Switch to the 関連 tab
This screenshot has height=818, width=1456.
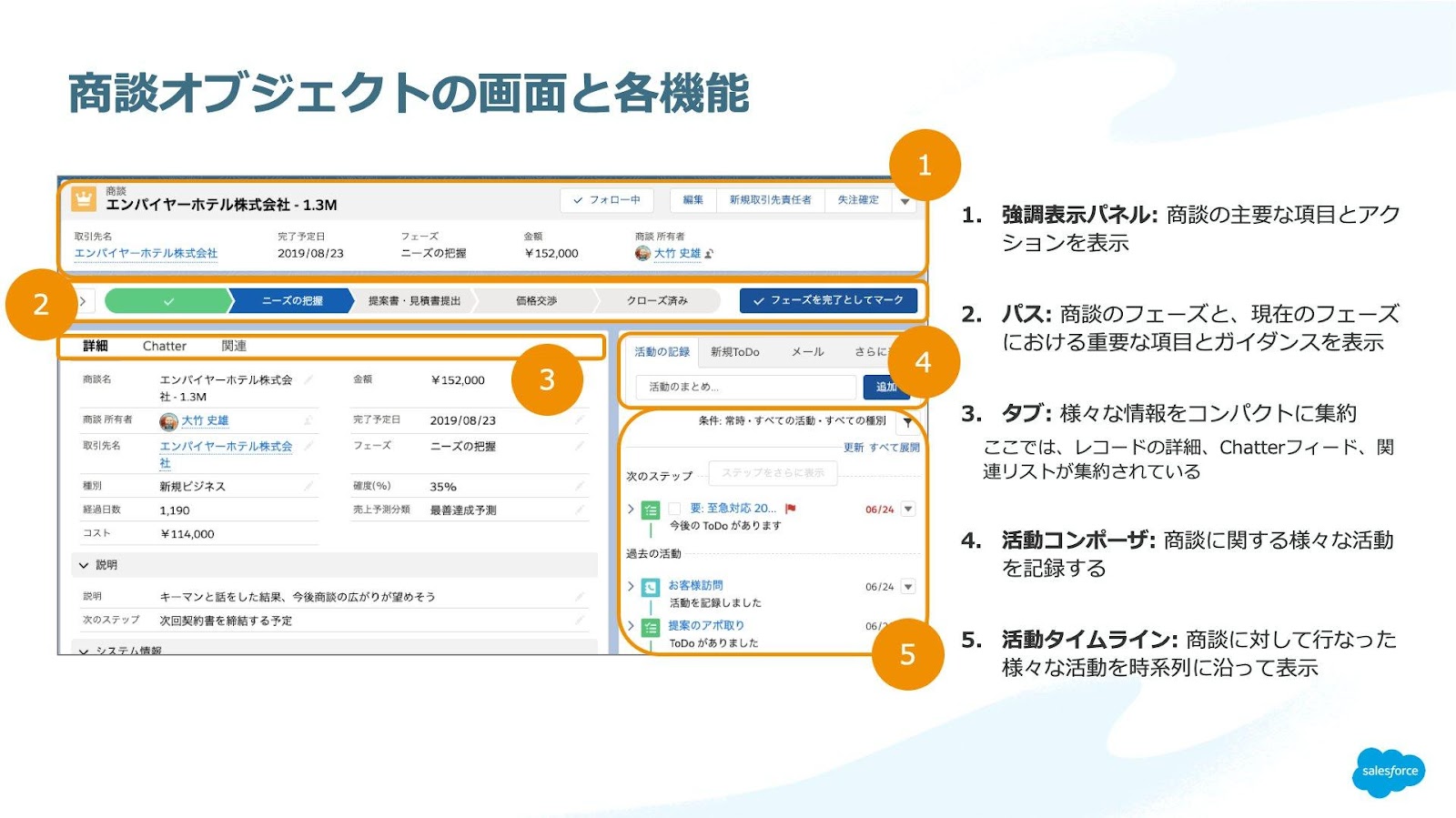(234, 346)
